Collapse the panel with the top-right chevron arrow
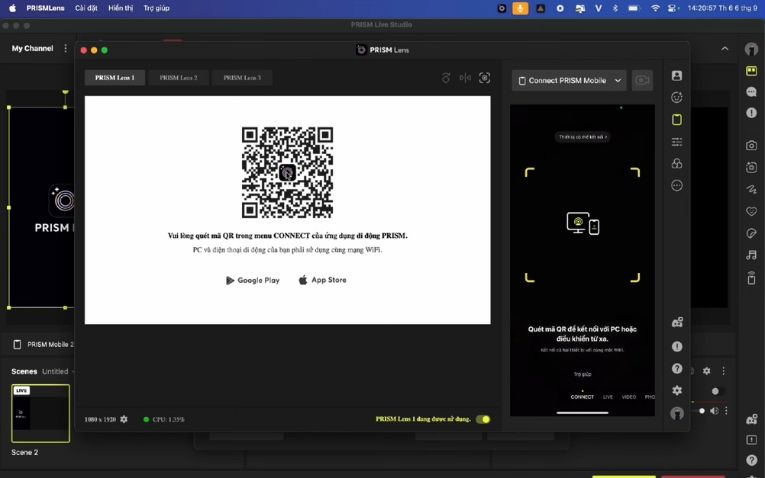 tap(725, 49)
